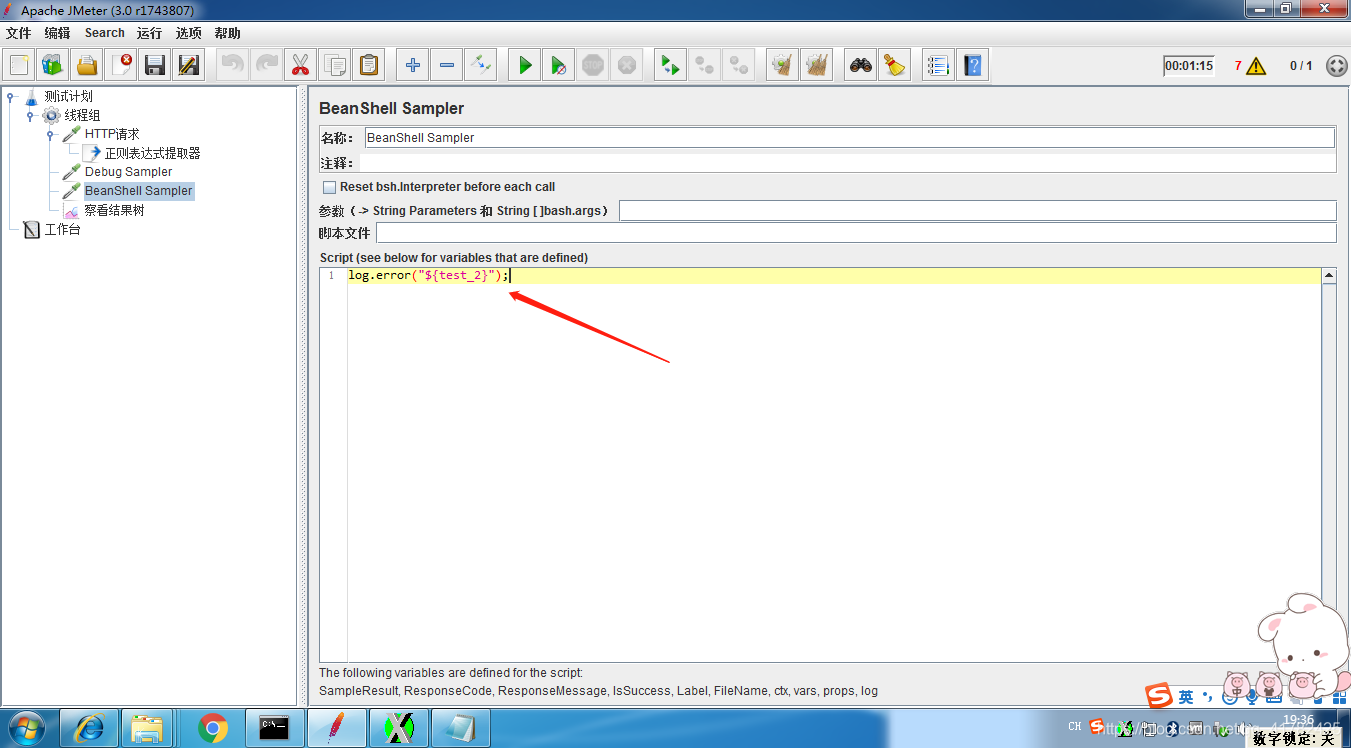Image resolution: width=1351 pixels, height=748 pixels.
Task: Collapse the 测试计划 tree node handle
Action: [x=10, y=97]
